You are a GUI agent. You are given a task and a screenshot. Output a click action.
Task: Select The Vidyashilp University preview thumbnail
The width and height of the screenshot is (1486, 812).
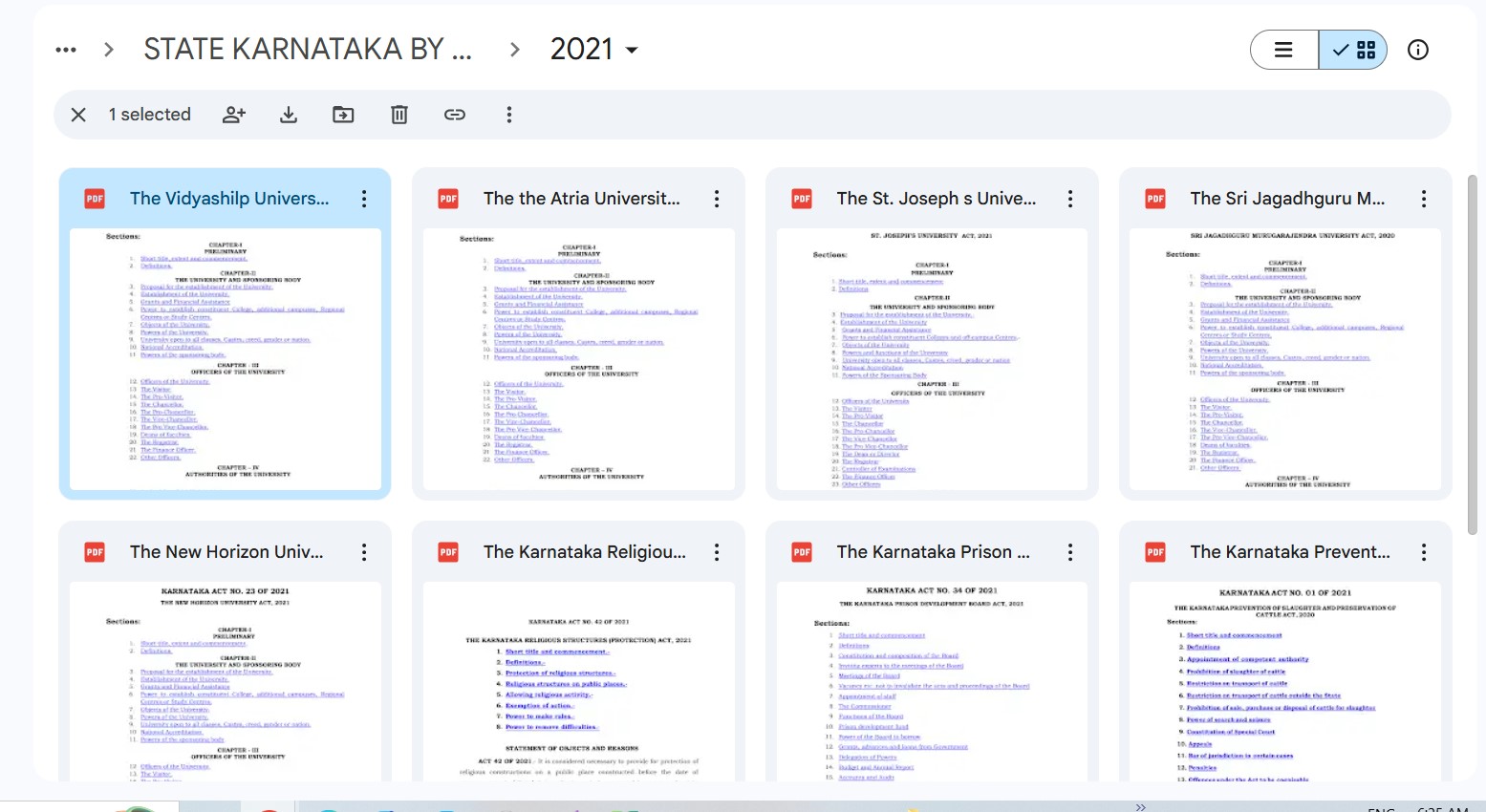click(226, 359)
